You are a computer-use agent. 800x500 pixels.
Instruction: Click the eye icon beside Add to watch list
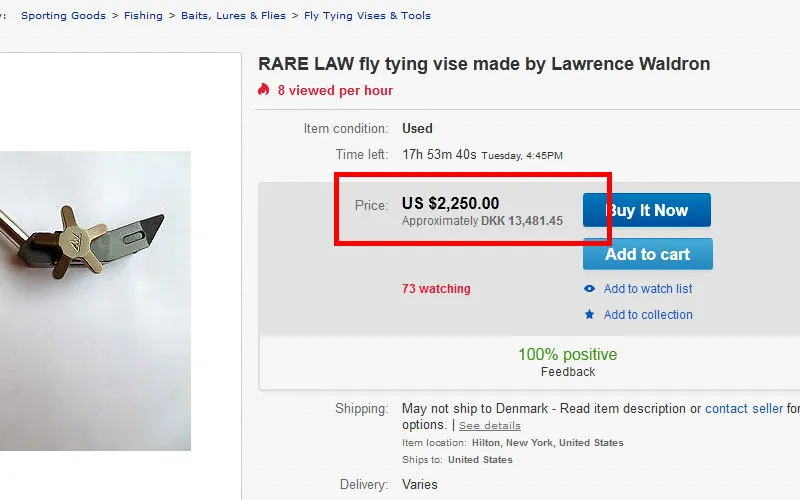click(x=590, y=289)
